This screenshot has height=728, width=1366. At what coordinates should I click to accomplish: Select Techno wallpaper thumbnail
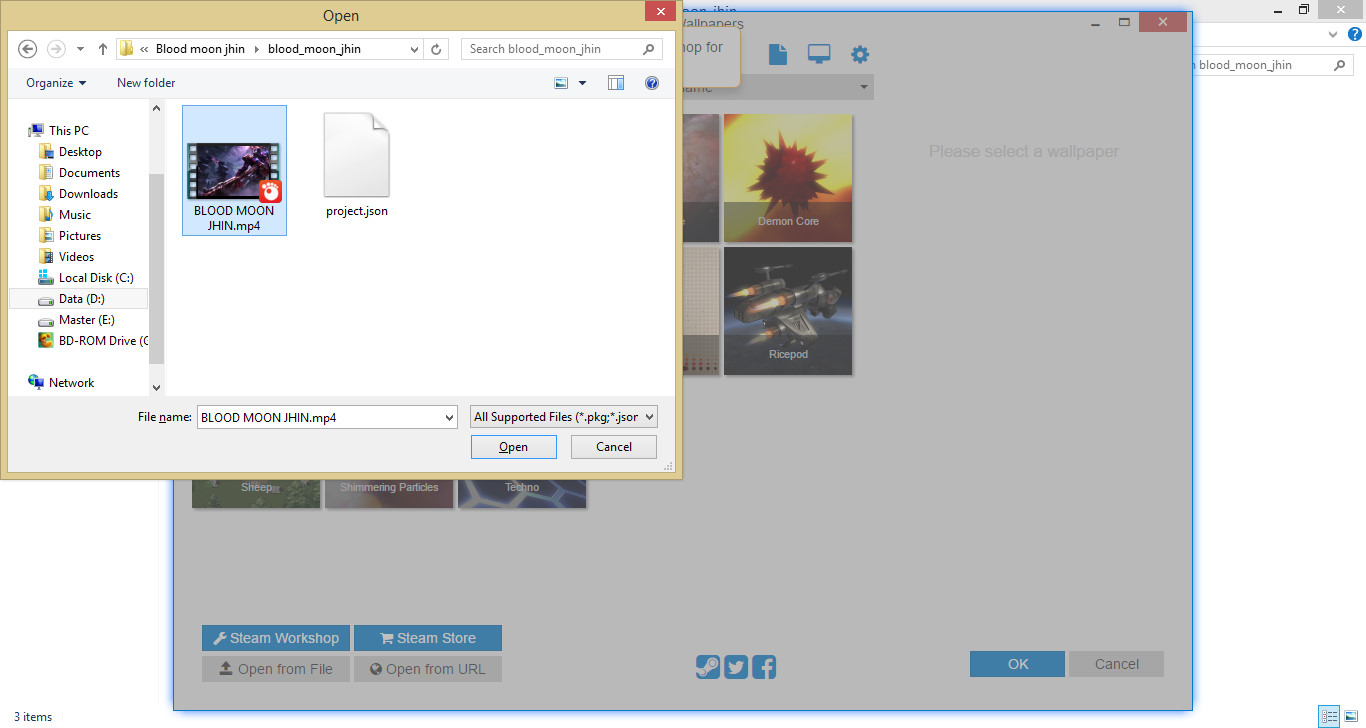click(522, 494)
